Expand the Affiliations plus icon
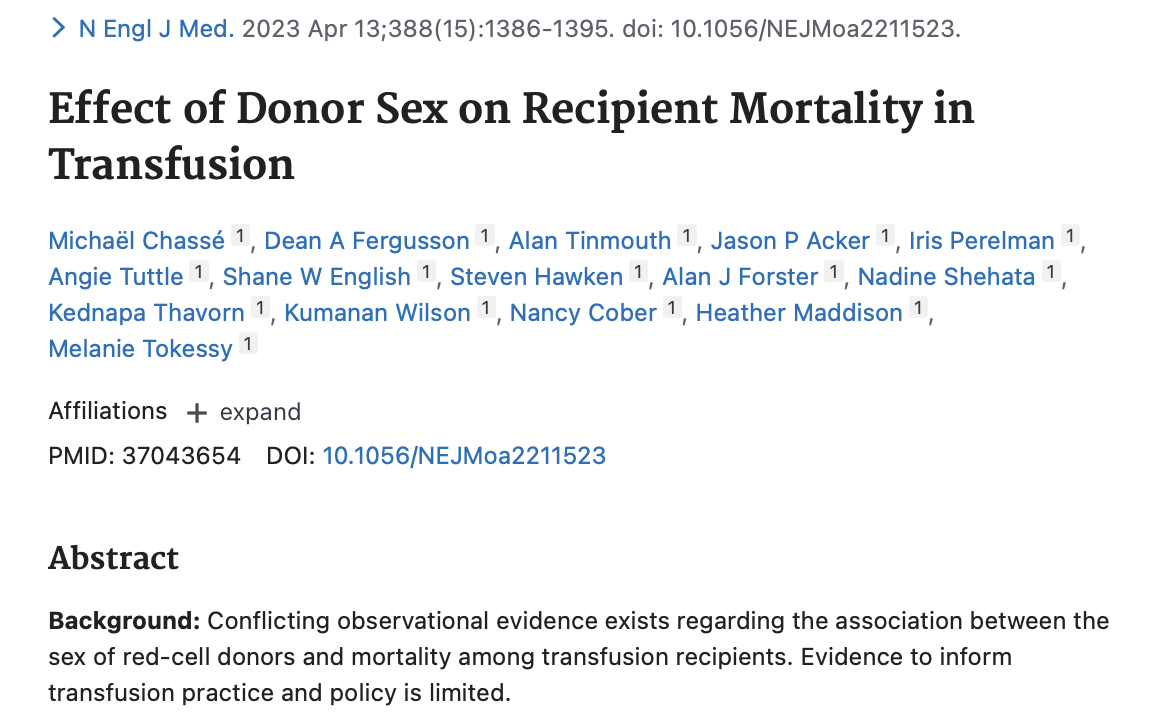The image size is (1176, 720). 196,412
